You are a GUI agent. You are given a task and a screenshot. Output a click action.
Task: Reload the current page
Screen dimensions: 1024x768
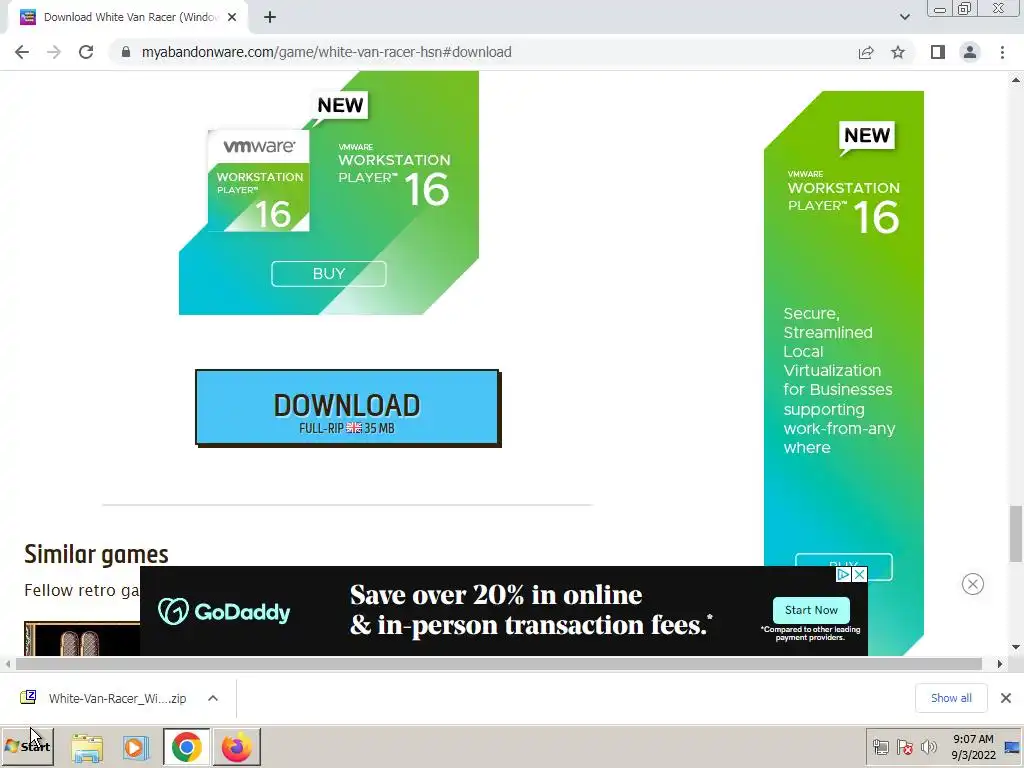click(x=86, y=52)
